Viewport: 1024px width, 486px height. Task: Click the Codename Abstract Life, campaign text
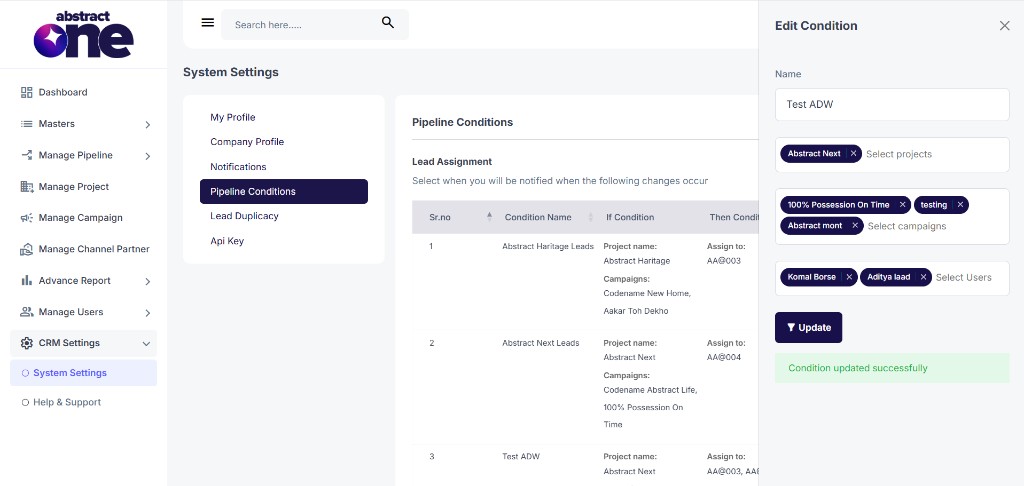coord(650,390)
